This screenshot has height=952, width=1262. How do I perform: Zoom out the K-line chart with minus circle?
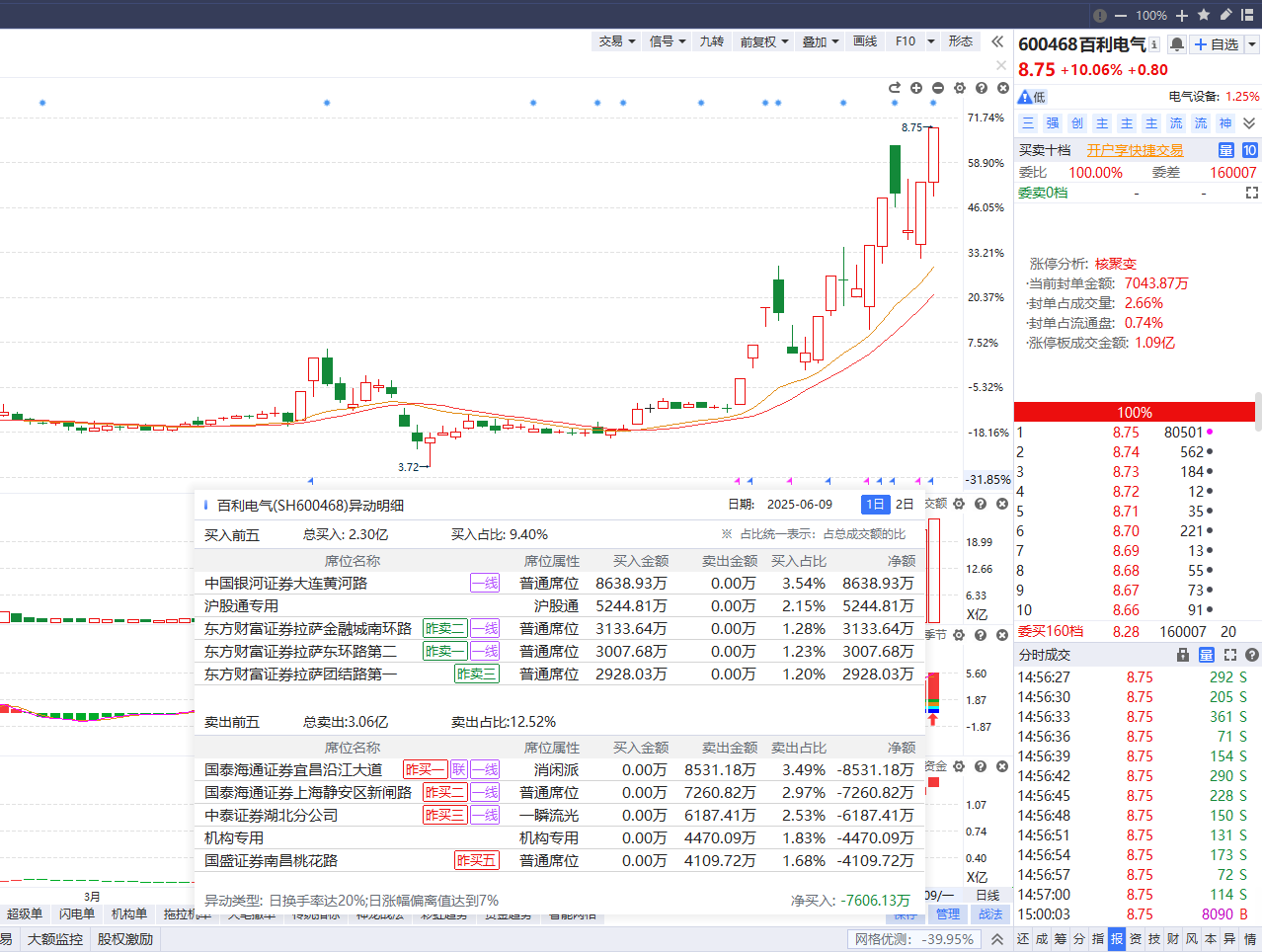pyautogui.click(x=938, y=88)
